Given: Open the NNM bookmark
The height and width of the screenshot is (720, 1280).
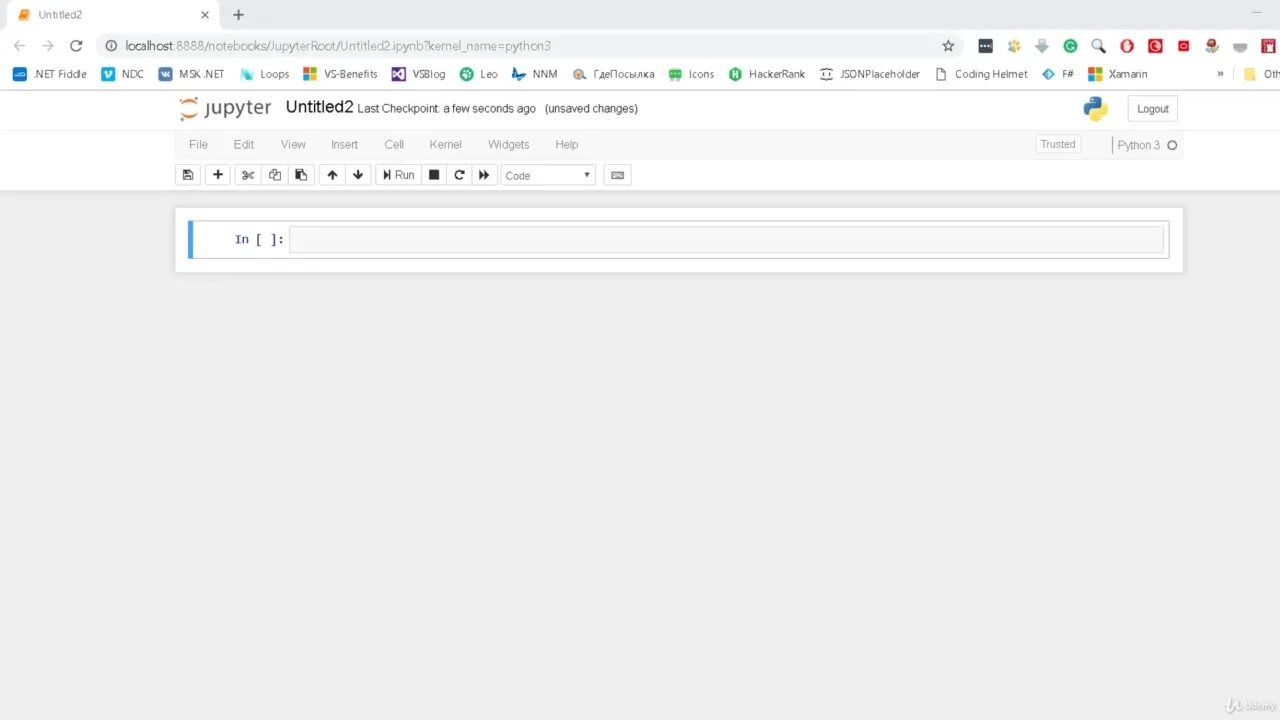Looking at the screenshot, I should 534,74.
